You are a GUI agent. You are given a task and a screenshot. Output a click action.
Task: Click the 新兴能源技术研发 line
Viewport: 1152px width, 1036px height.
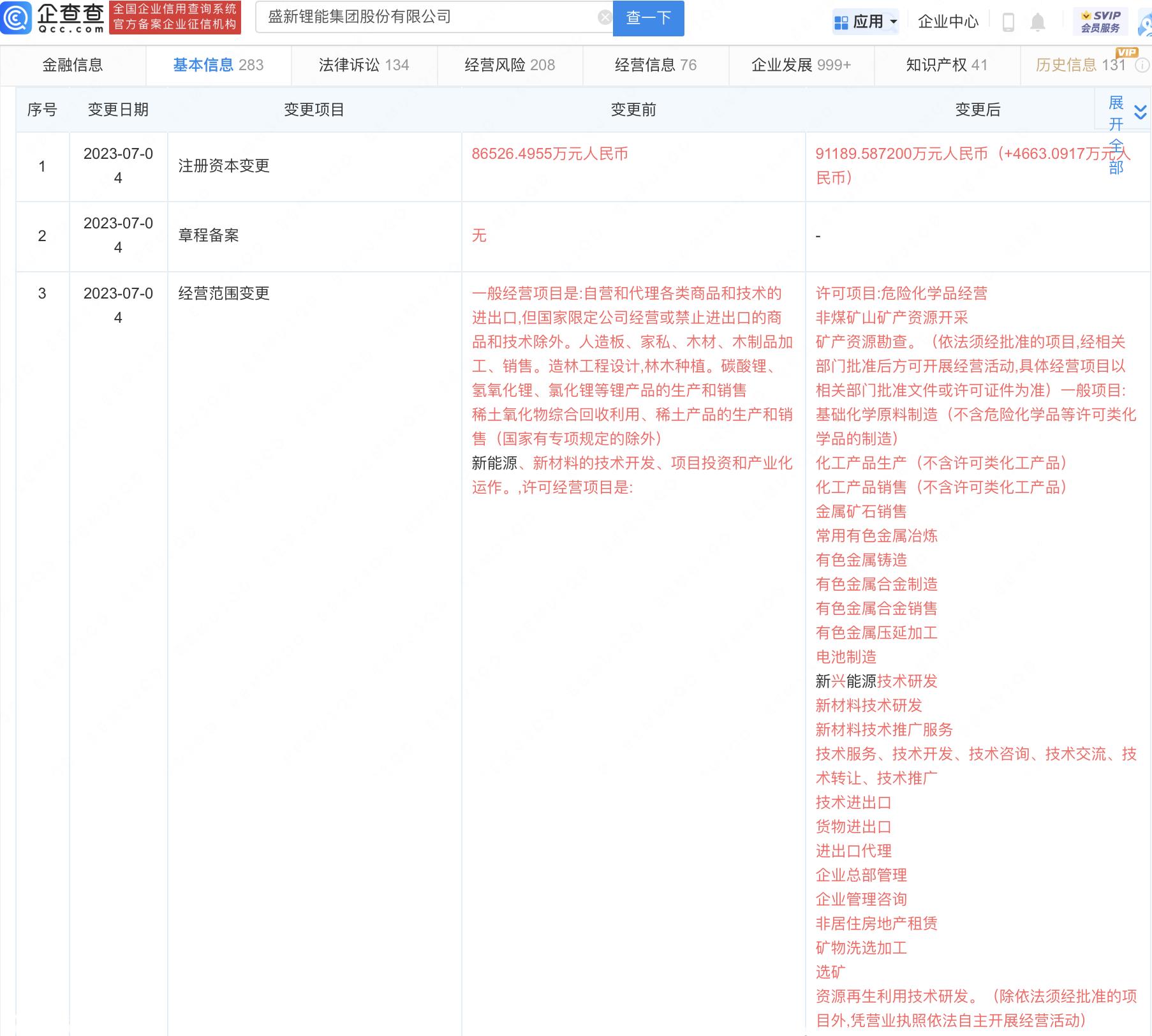876,681
